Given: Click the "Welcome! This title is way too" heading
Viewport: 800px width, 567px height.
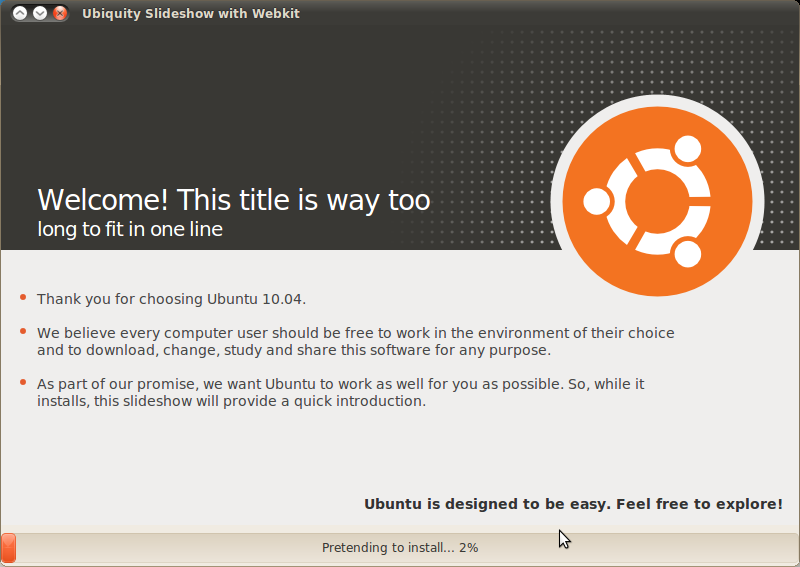Looking at the screenshot, I should pyautogui.click(x=233, y=200).
